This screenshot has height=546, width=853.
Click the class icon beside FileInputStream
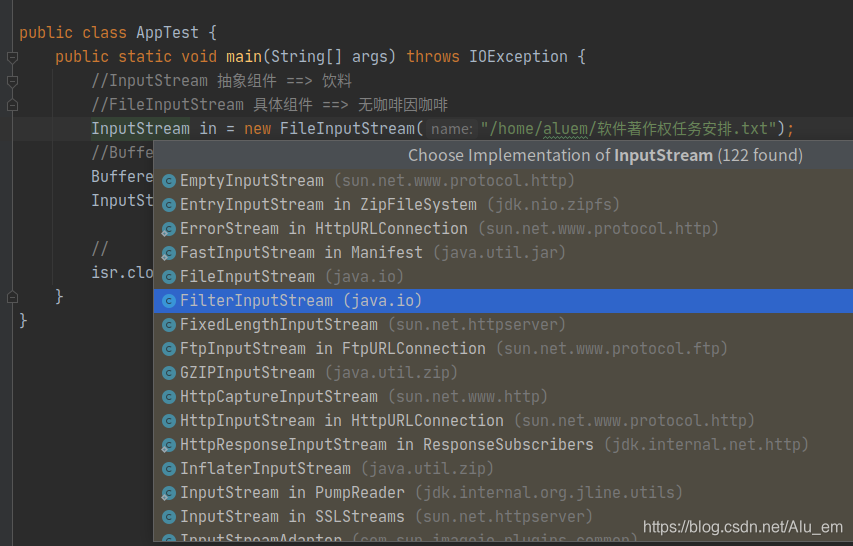(x=169, y=277)
